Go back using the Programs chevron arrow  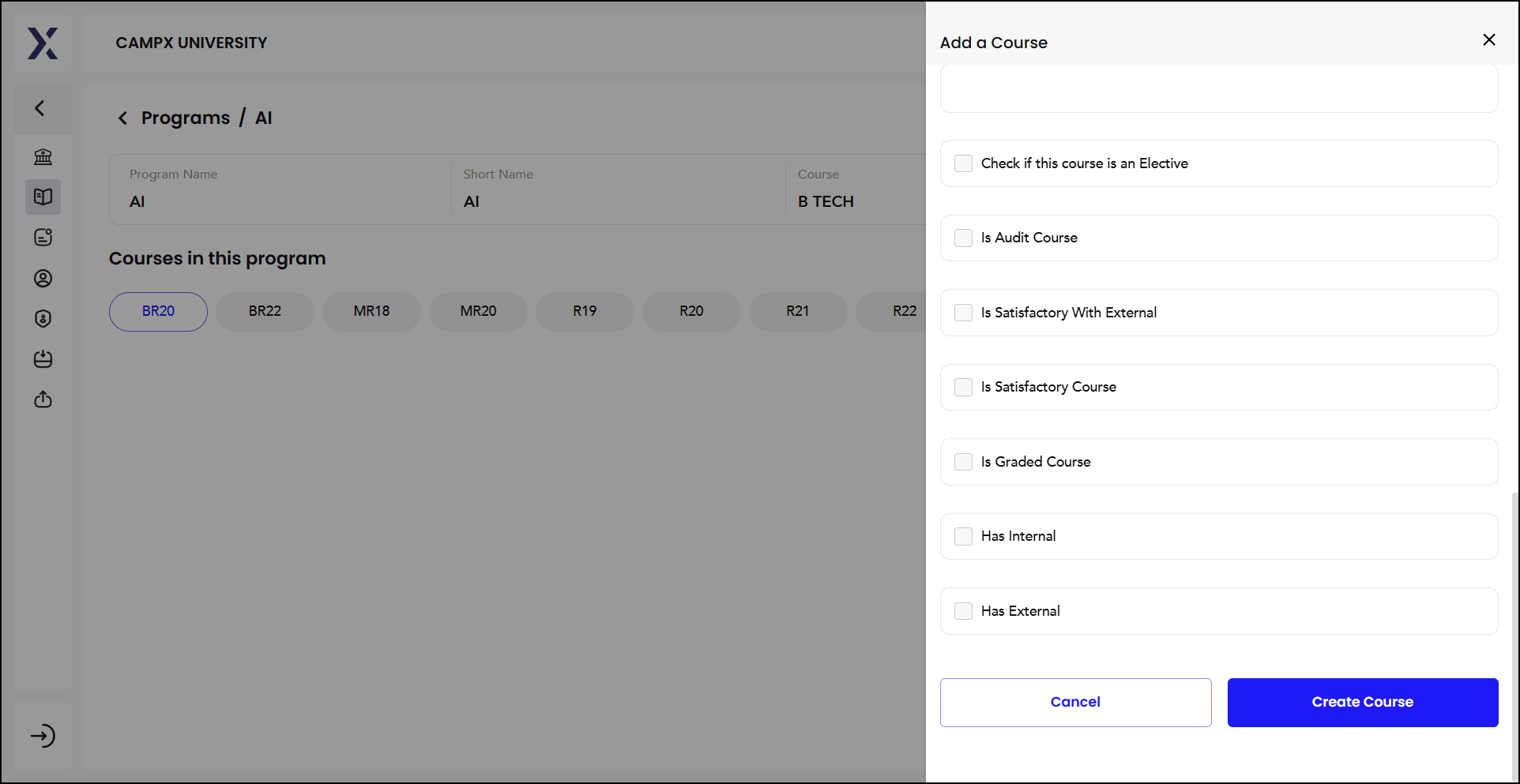click(122, 118)
